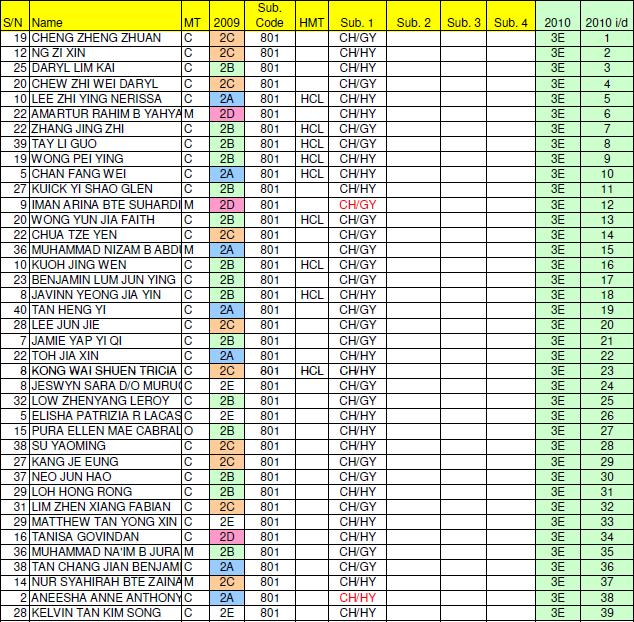Click name cell JAVINN YEONG JIA YIN
634x622 pixels.
(105, 294)
